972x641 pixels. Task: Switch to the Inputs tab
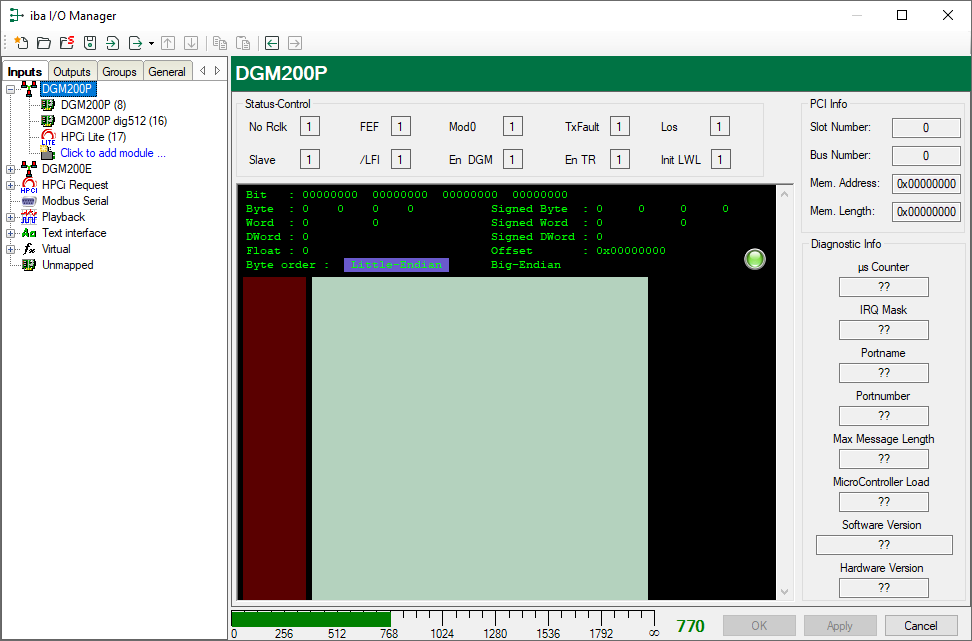pos(25,71)
